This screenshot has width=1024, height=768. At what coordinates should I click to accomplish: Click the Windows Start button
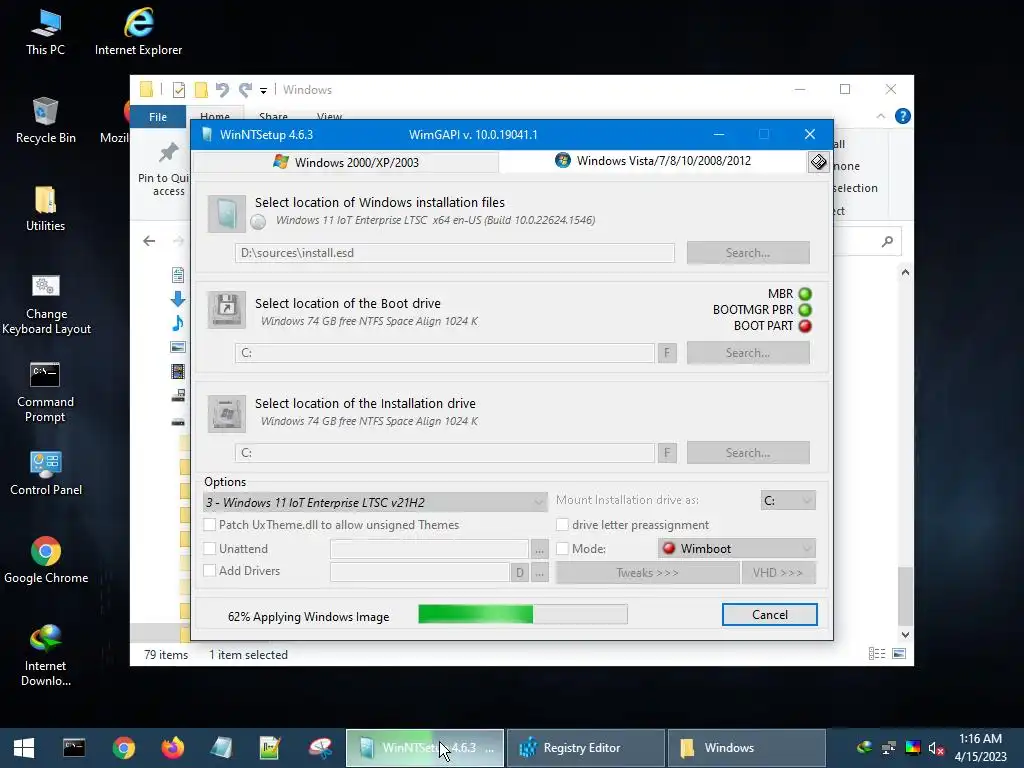click(24, 748)
